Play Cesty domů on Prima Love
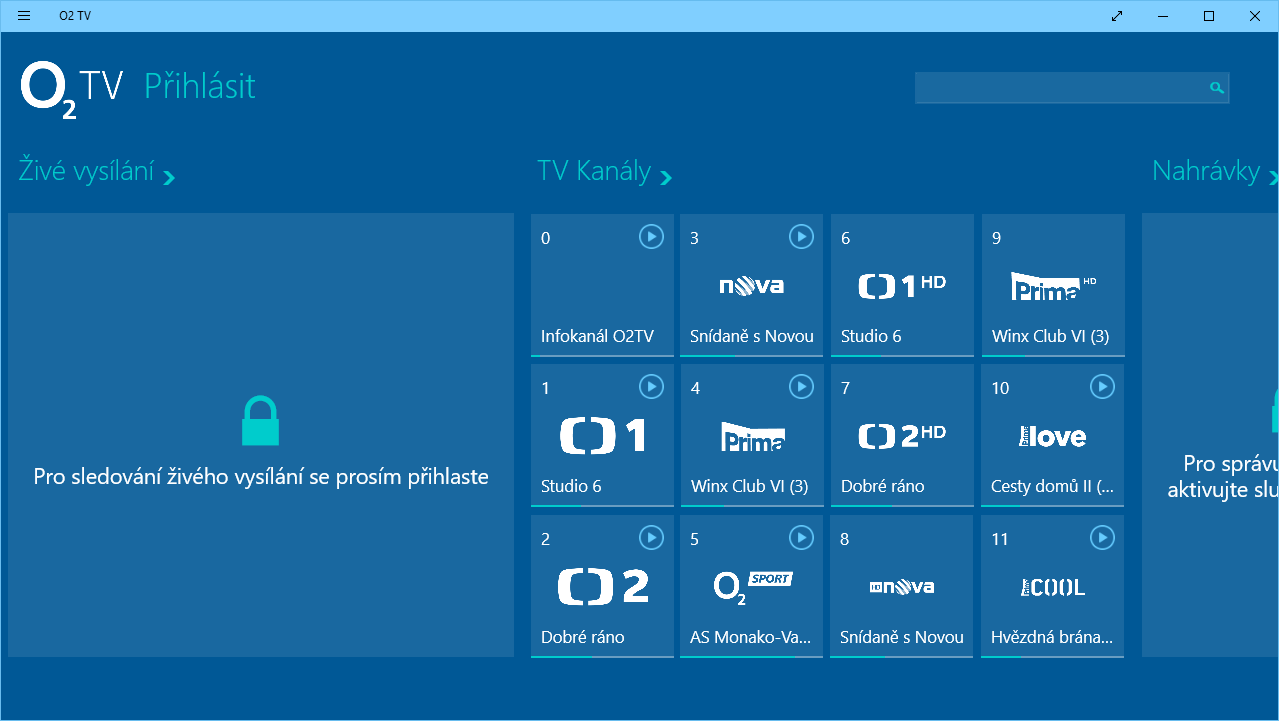 [1102, 387]
